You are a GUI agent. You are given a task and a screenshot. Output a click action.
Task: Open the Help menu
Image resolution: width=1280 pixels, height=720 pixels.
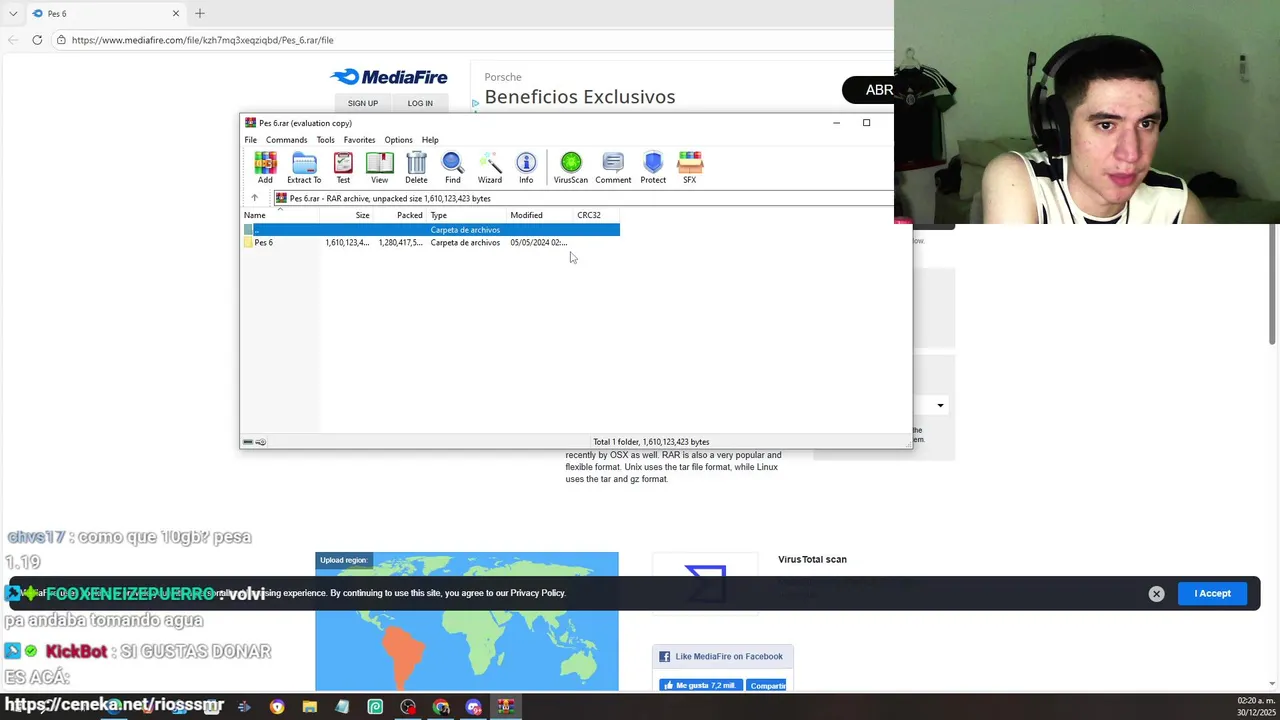click(x=430, y=140)
